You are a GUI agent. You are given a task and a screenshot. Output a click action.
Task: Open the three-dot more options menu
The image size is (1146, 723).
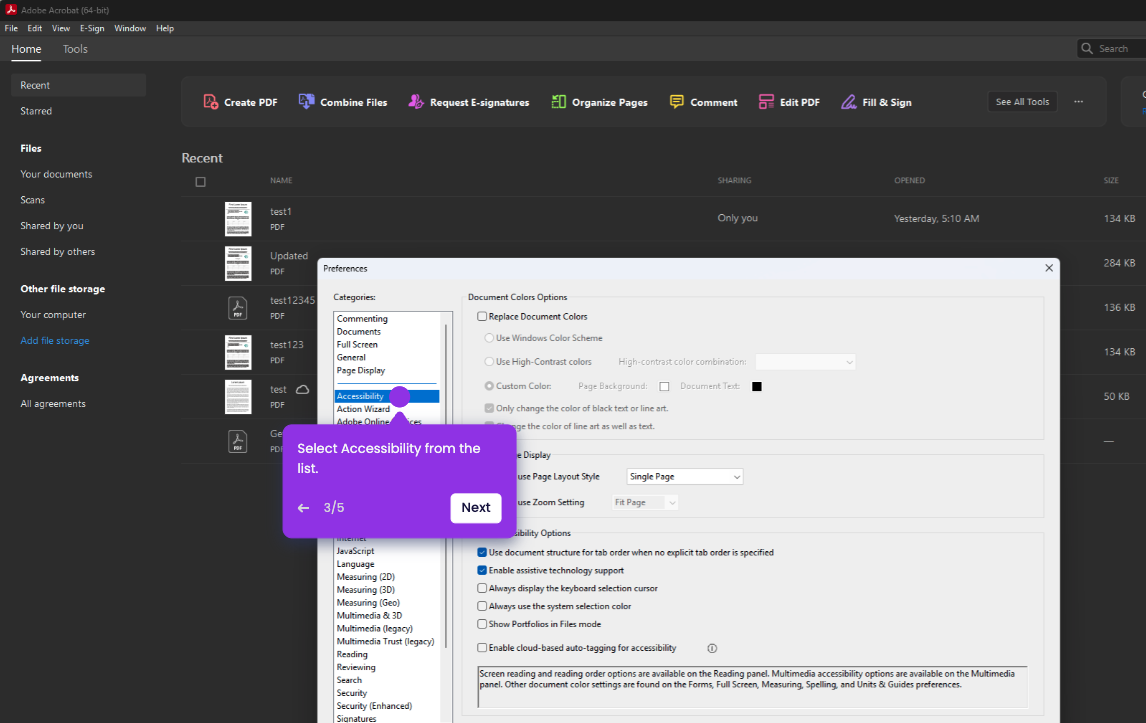click(1078, 102)
